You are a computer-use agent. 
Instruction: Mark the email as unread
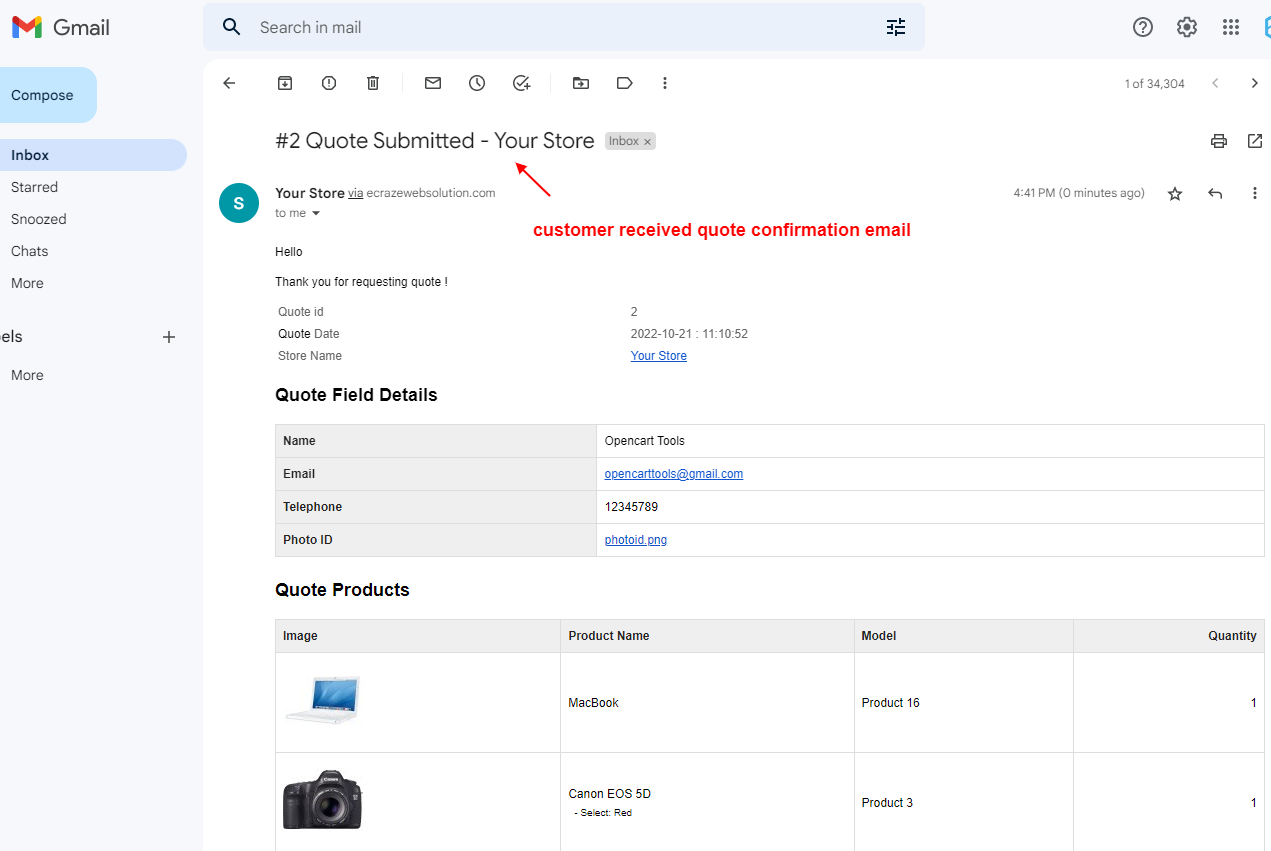433,83
